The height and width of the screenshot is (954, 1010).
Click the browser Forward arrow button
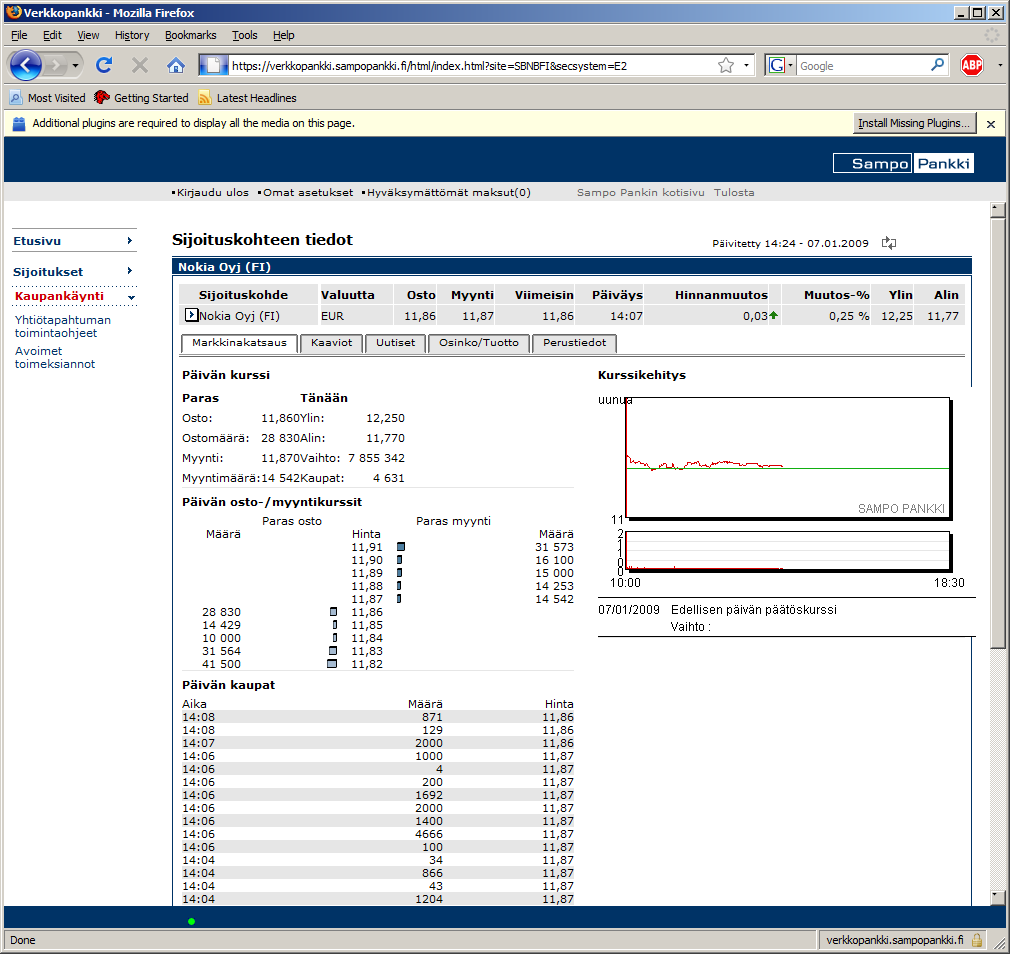(x=57, y=65)
